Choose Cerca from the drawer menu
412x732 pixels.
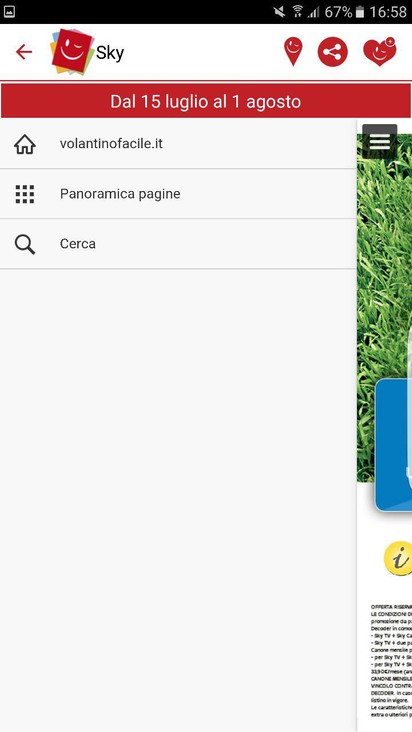(x=178, y=244)
